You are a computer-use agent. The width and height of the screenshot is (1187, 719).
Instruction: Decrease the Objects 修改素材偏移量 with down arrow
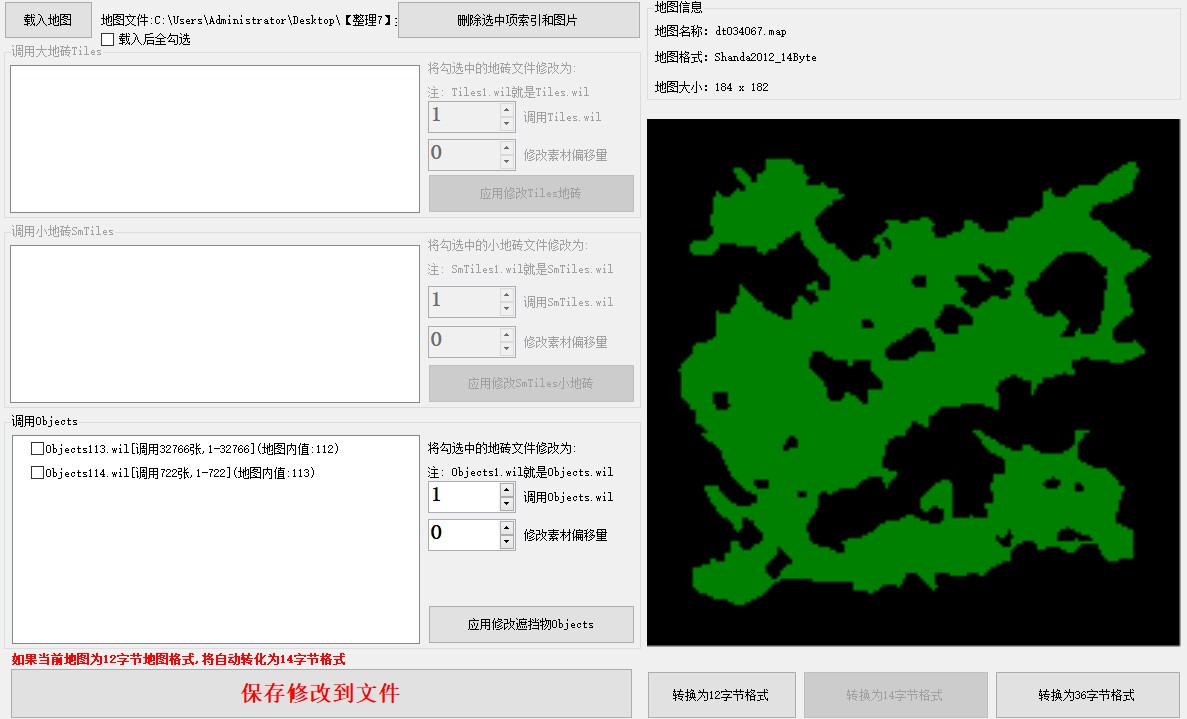pyautogui.click(x=507, y=542)
